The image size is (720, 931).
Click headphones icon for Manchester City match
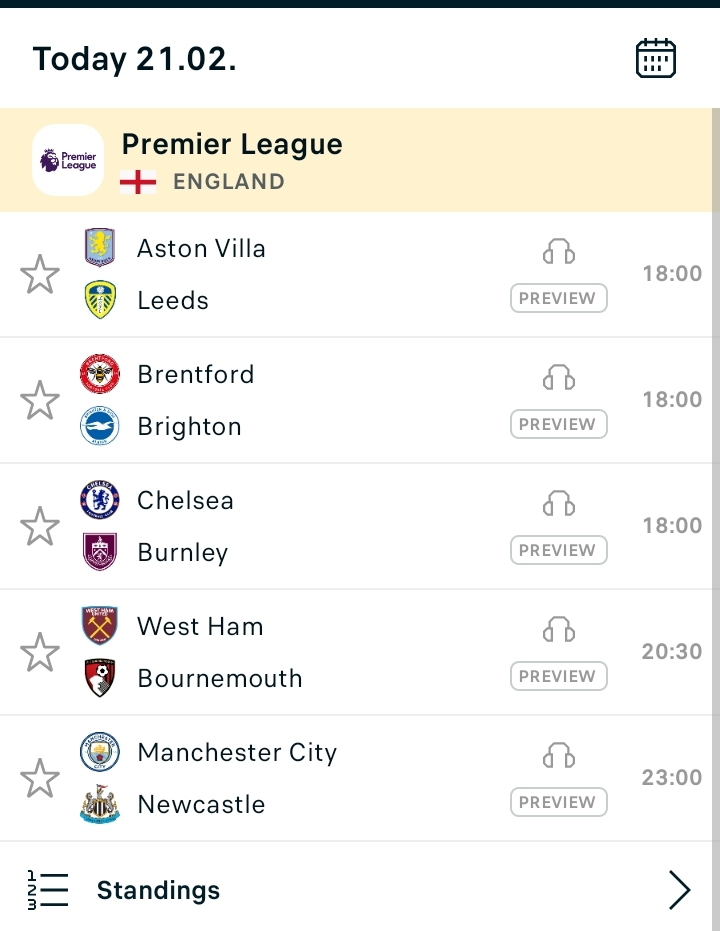click(559, 755)
